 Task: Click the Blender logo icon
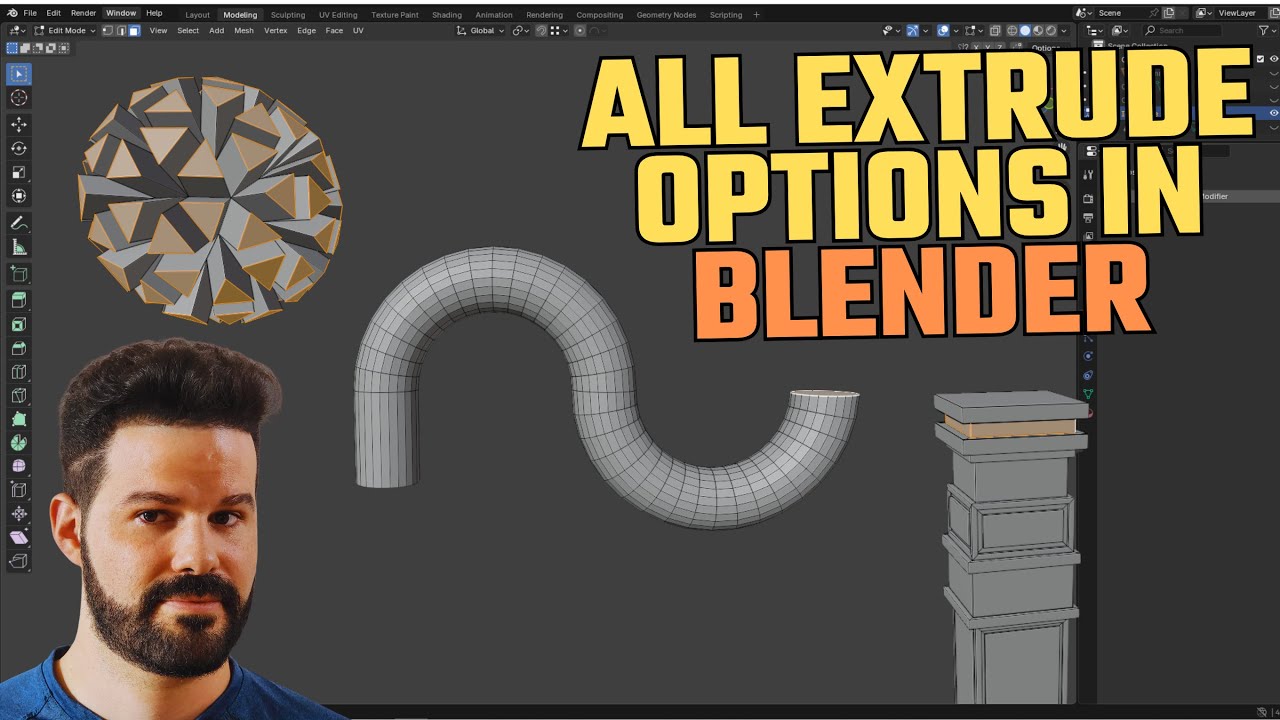[12, 13]
